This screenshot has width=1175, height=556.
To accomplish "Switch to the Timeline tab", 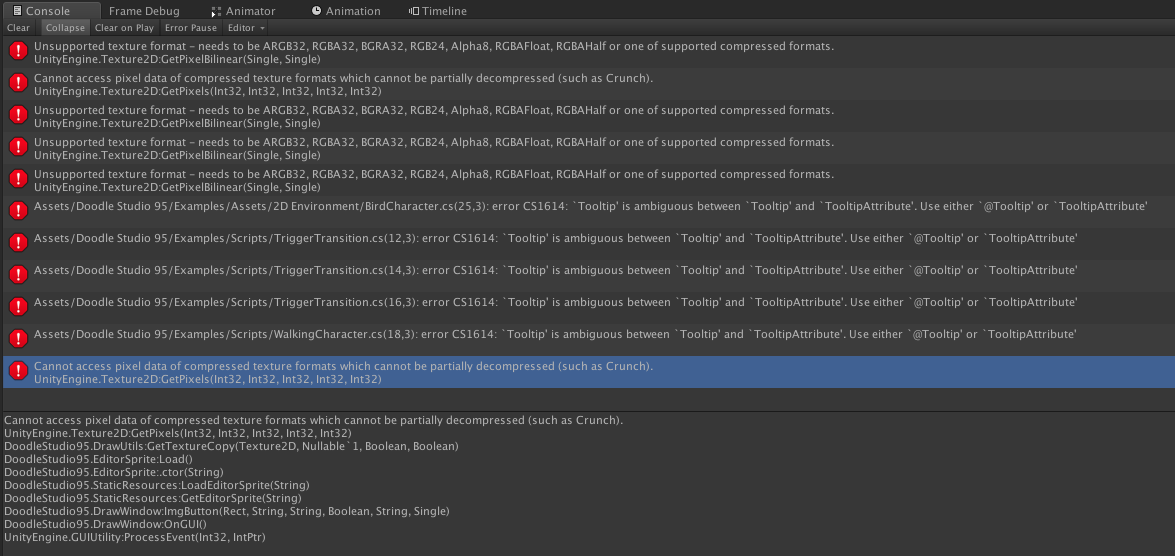I will pos(445,11).
